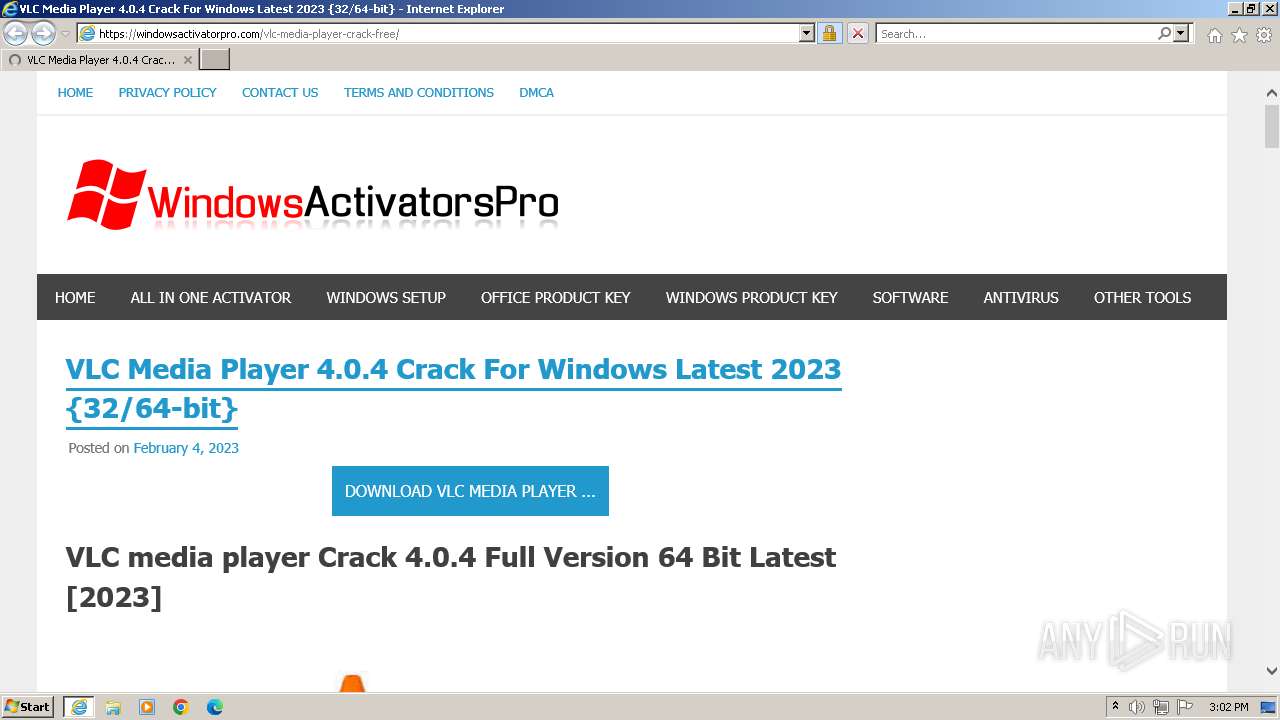This screenshot has height=720, width=1280.
Task: Open the Tools gear icon
Action: tap(1264, 35)
